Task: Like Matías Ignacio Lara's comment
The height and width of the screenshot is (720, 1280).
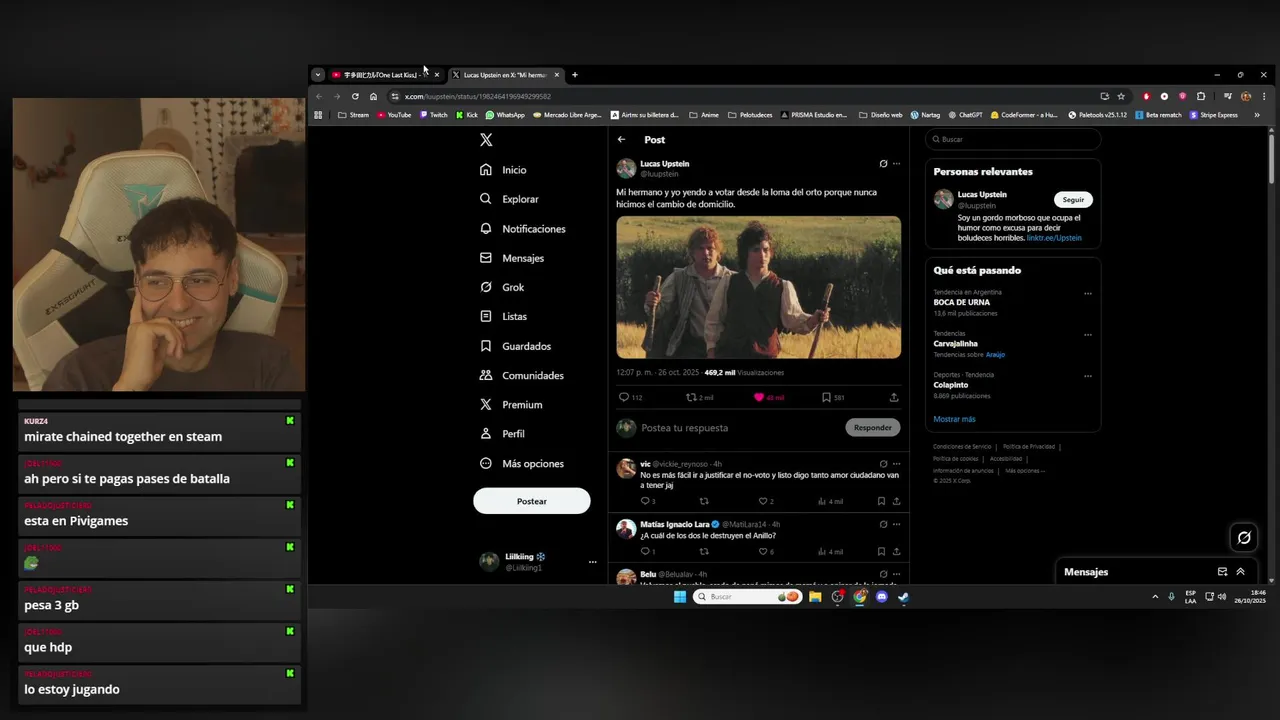Action: [x=765, y=552]
